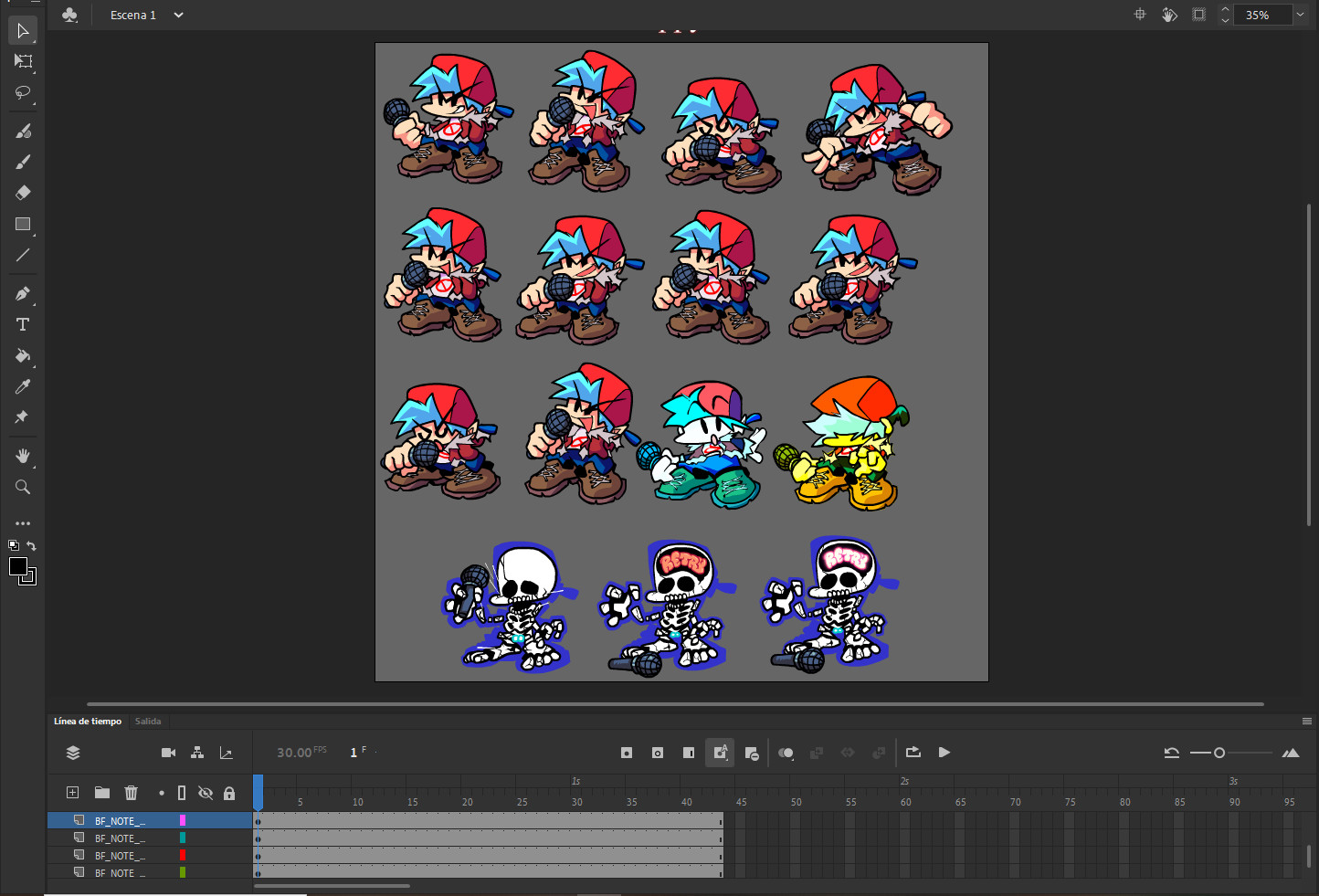
Task: Select the Eyedropper tool
Action: coord(23,387)
